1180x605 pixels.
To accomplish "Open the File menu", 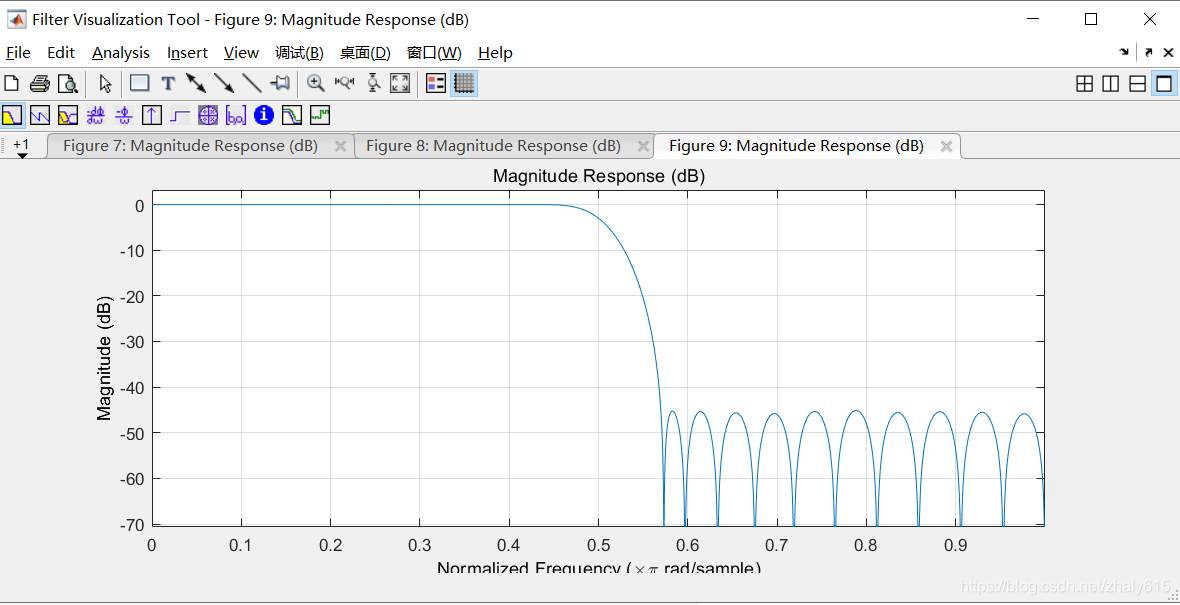I will click(18, 53).
